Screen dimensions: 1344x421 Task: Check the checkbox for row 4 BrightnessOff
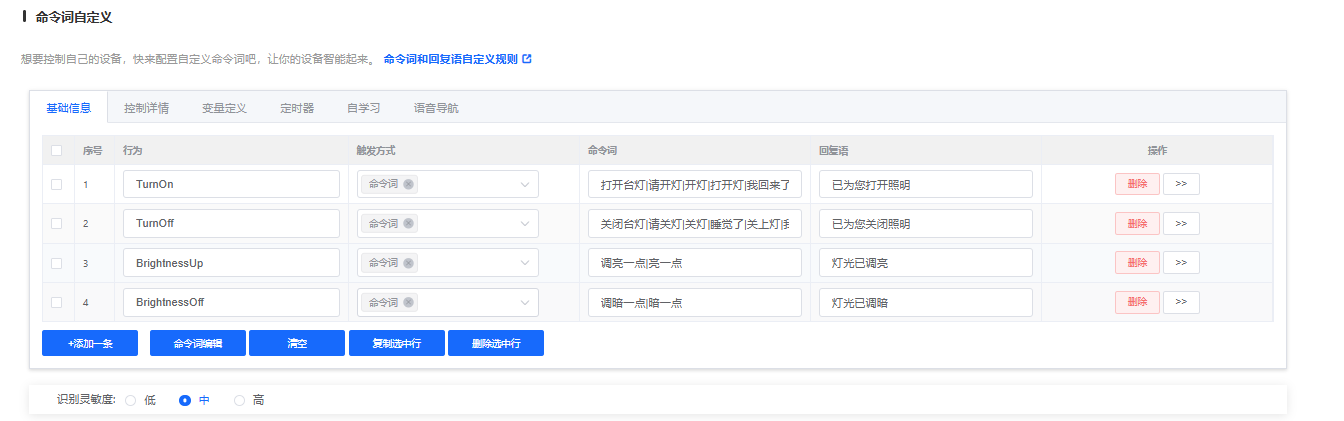[57, 302]
